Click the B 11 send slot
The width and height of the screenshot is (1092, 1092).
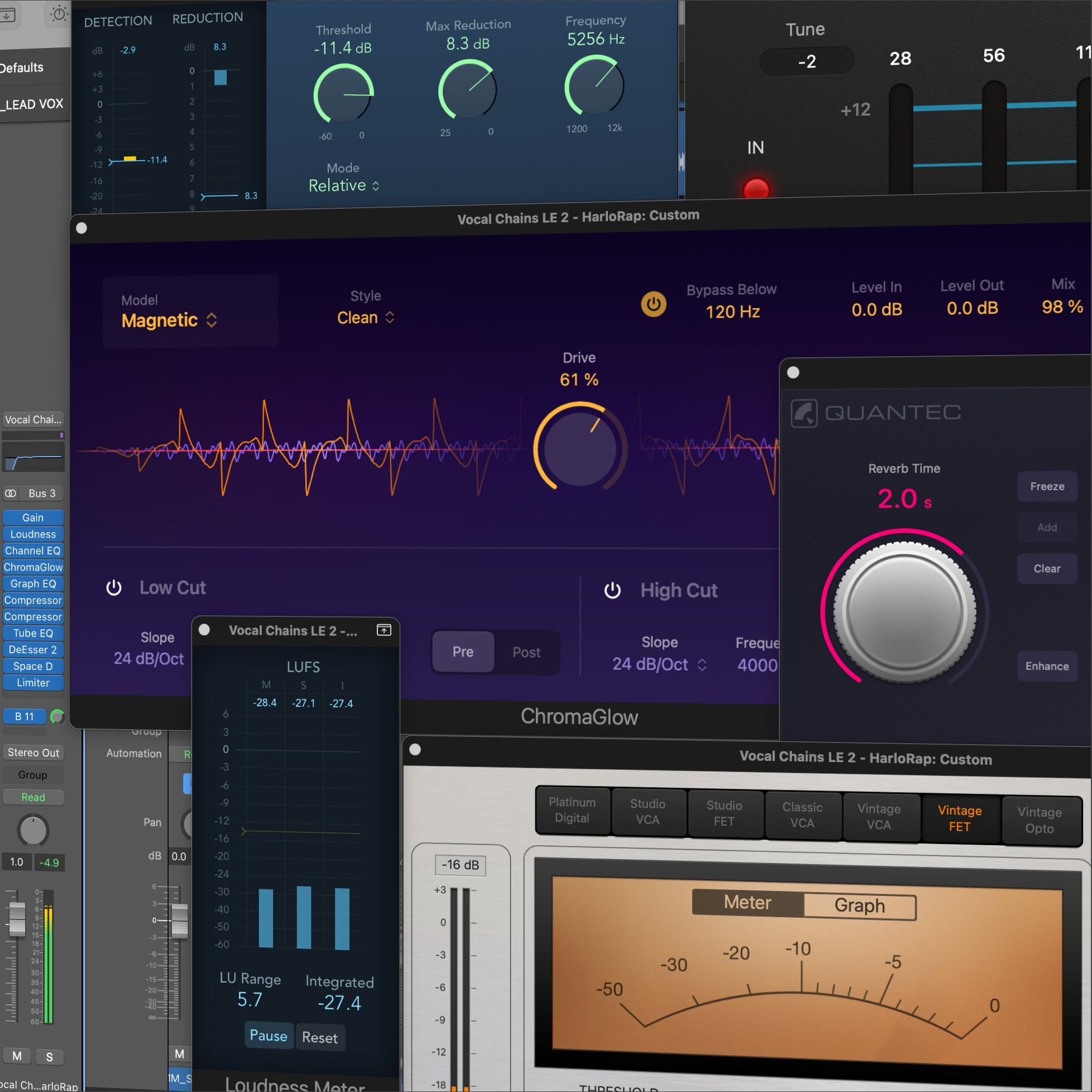25,716
